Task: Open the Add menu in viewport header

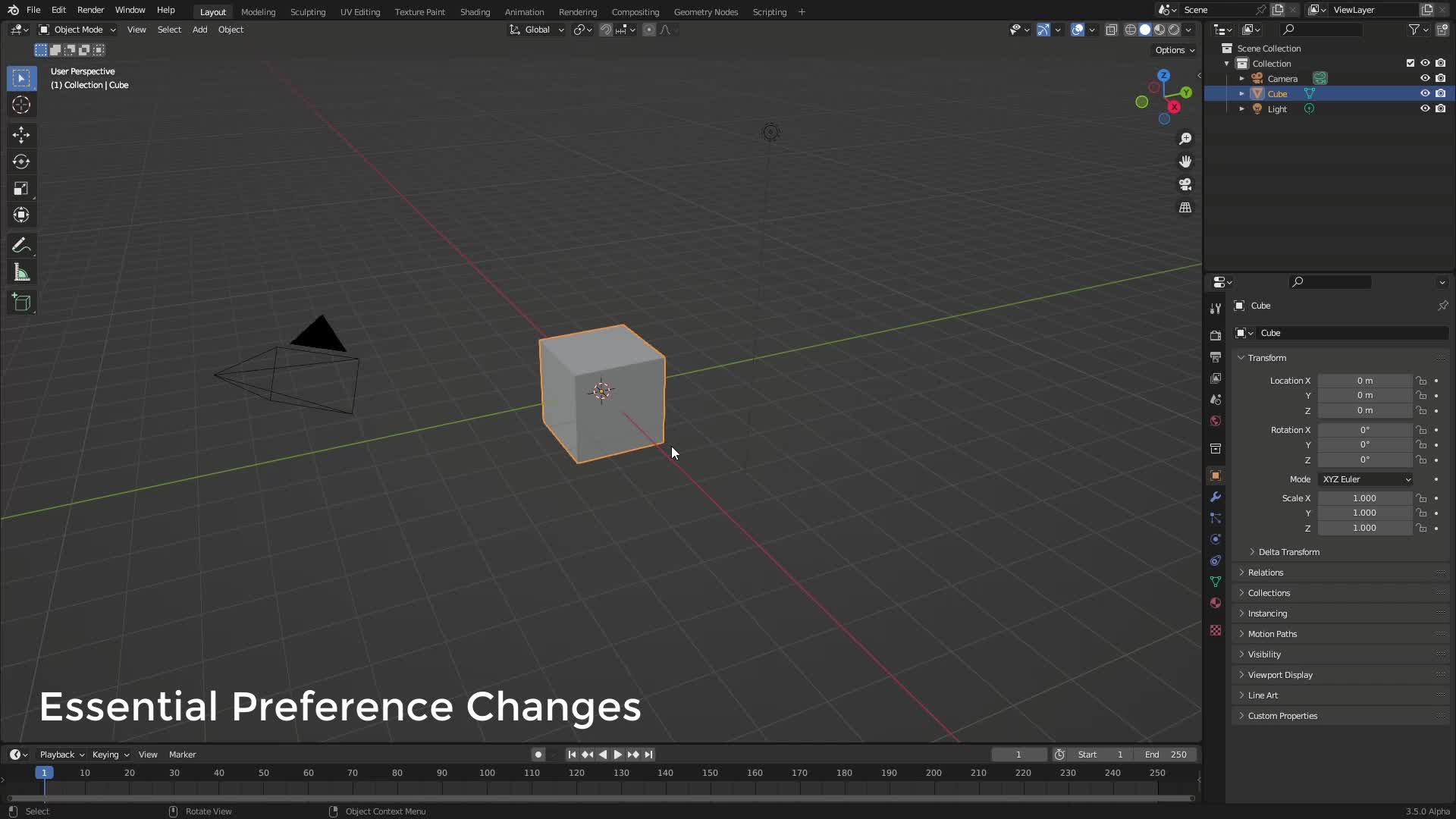Action: (199, 30)
